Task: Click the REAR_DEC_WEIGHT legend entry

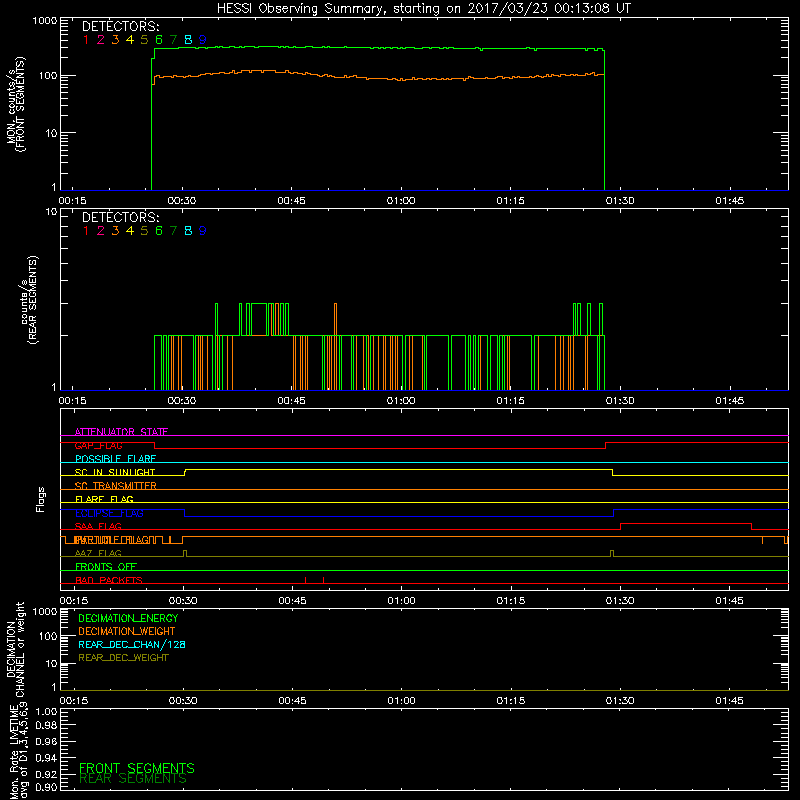Action: pyautogui.click(x=123, y=658)
